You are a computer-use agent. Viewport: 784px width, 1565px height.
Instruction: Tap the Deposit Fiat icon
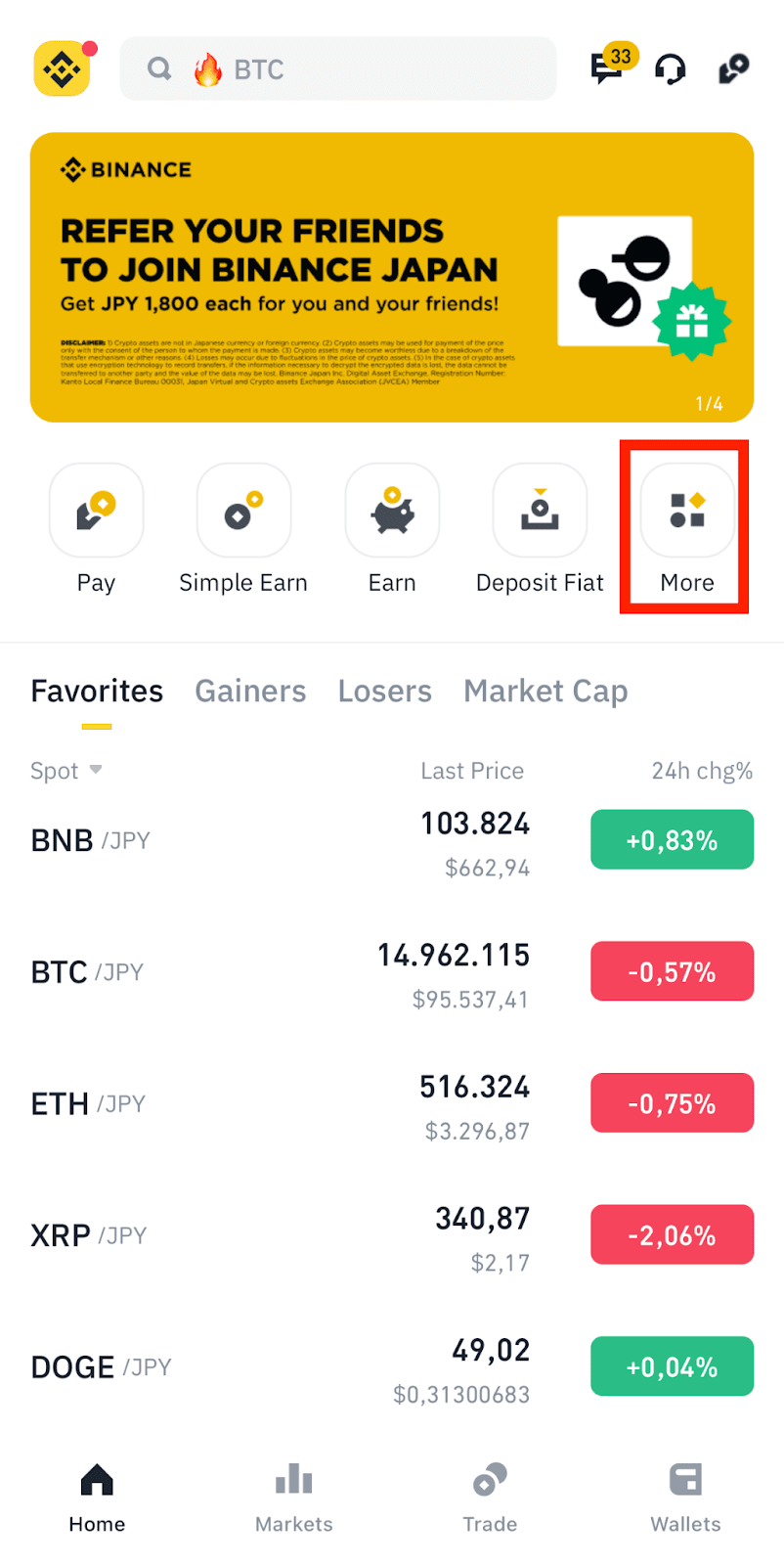click(x=540, y=510)
